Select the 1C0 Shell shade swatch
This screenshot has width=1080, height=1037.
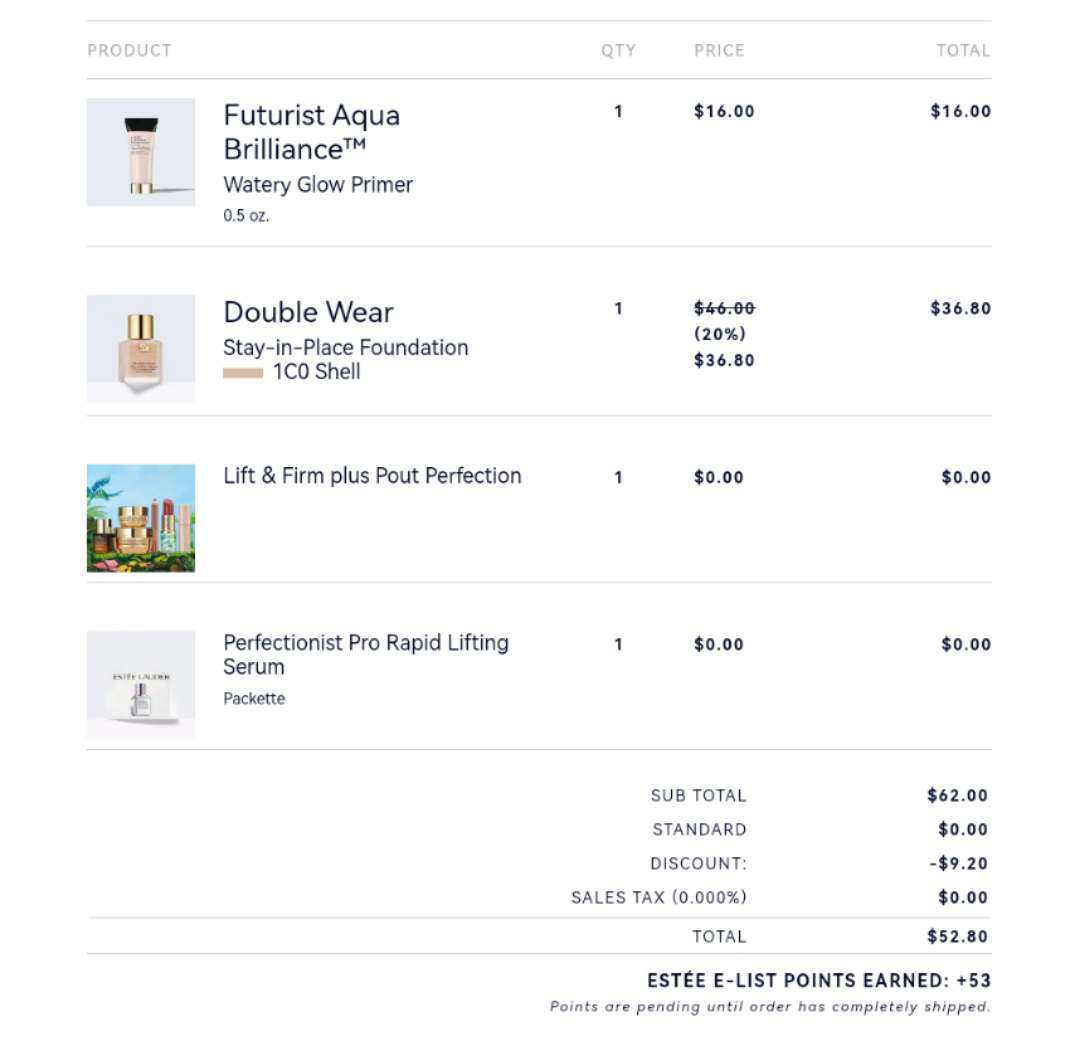click(242, 373)
